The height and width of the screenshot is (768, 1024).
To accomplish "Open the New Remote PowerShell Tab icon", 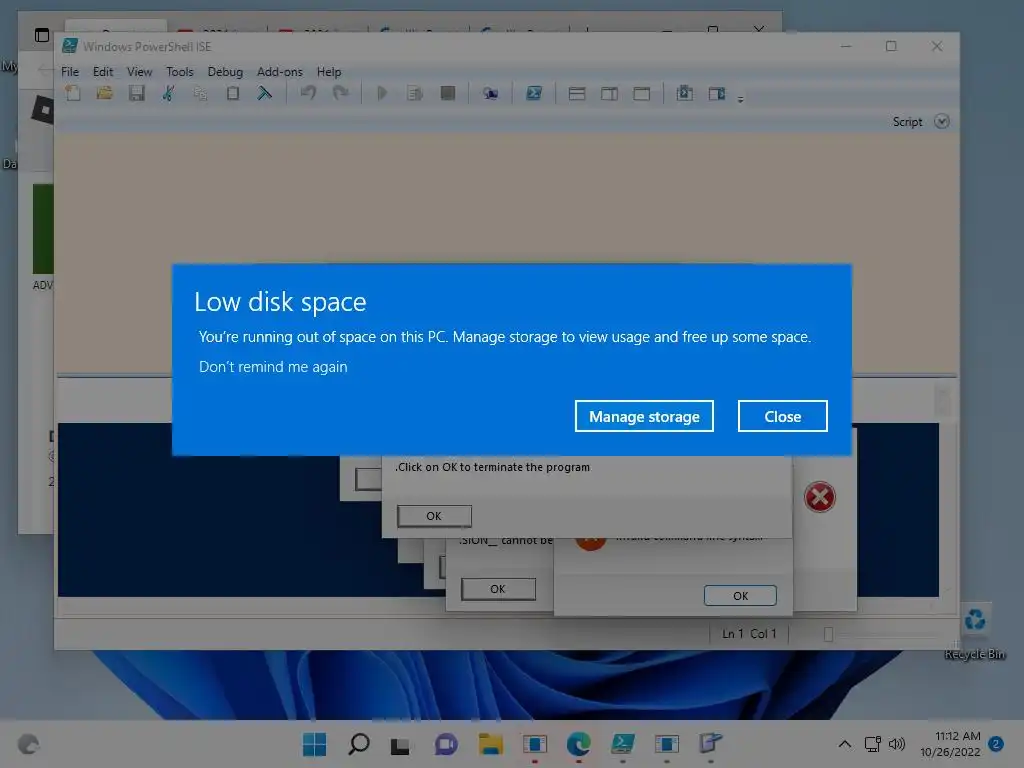I will pos(490,93).
